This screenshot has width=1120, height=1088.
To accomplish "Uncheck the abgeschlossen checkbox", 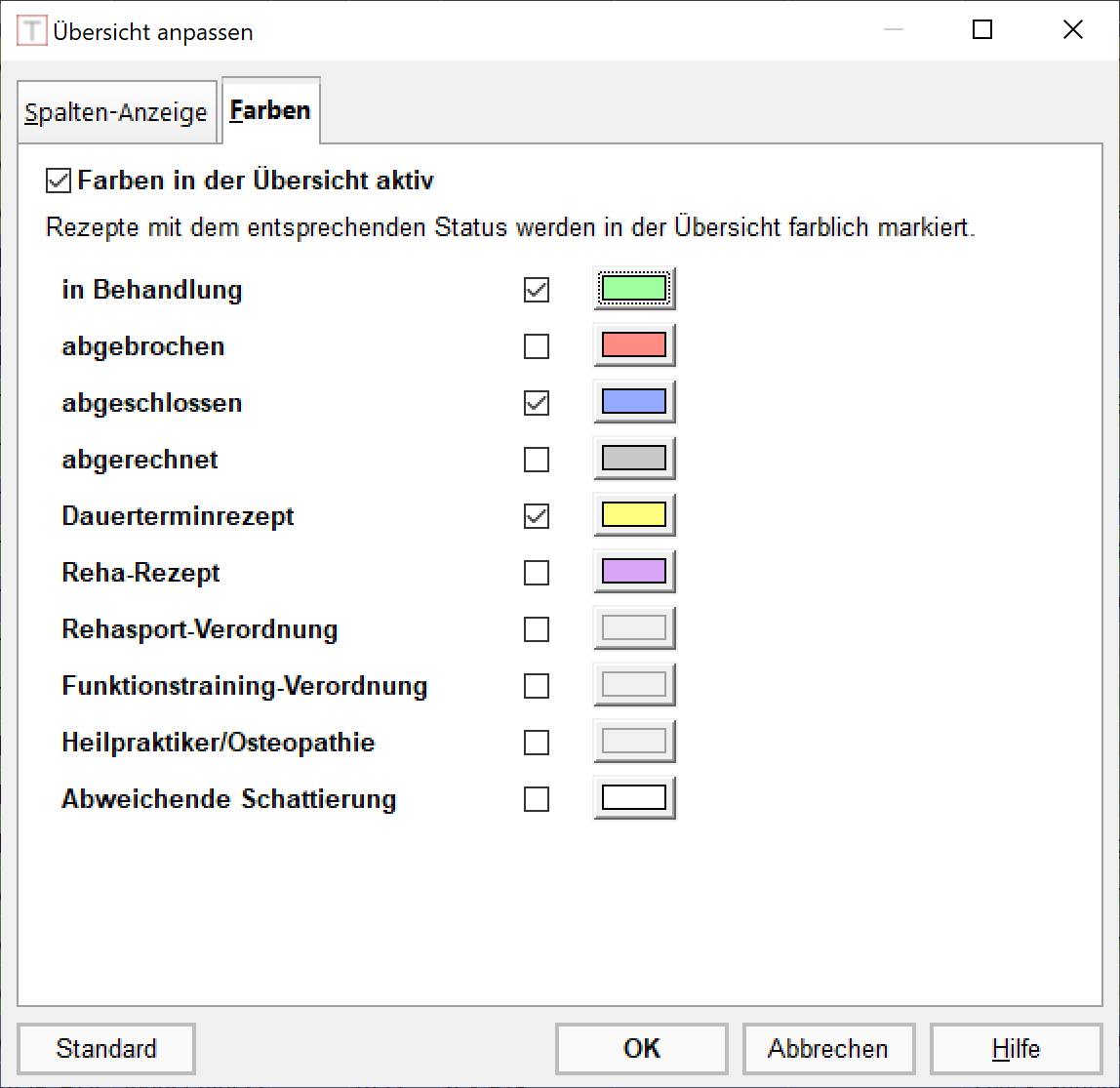I will tap(537, 403).
